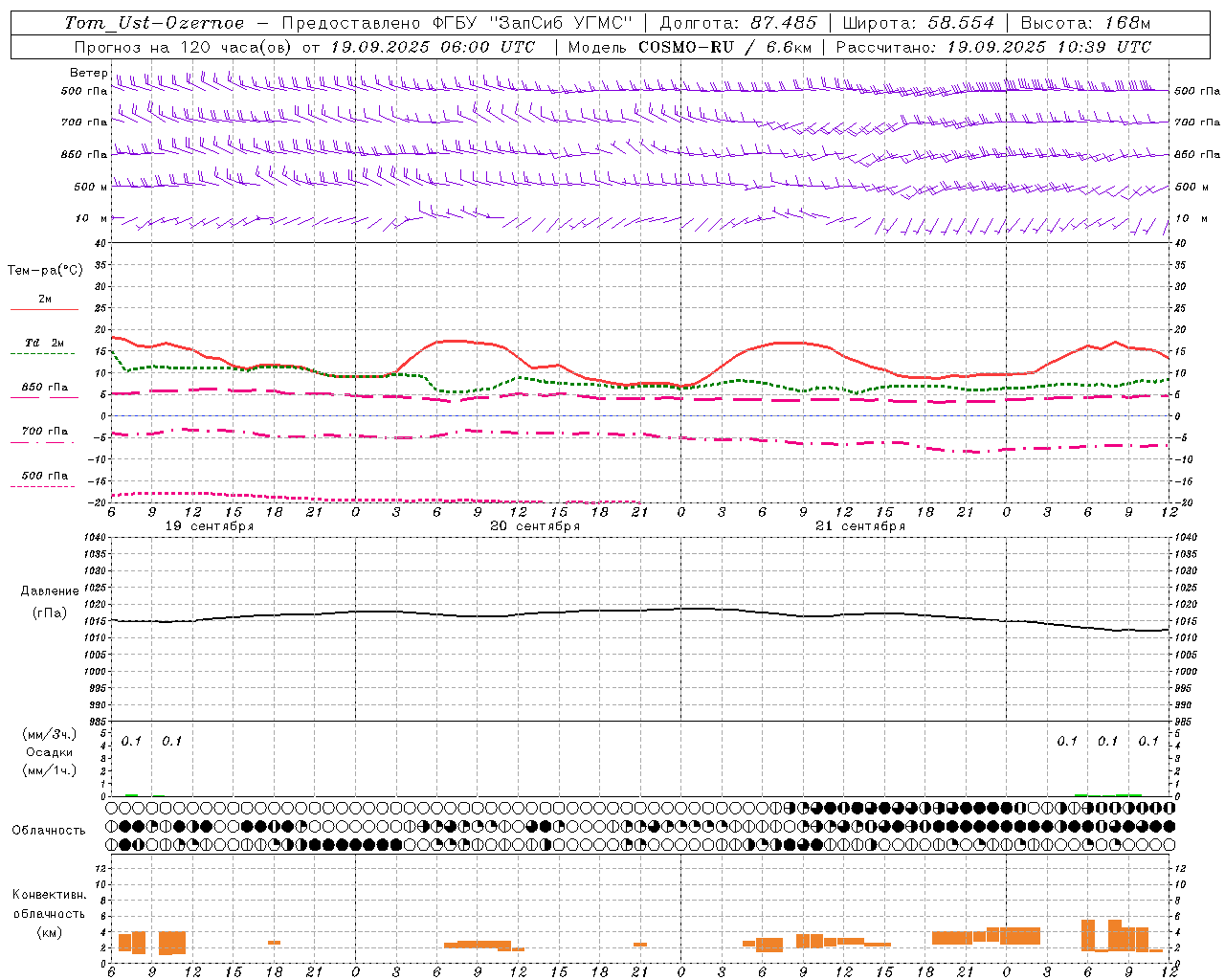The image size is (1225, 980).
Task: Click the 'Td 2м' dew point legend entry
Action: pos(45,343)
